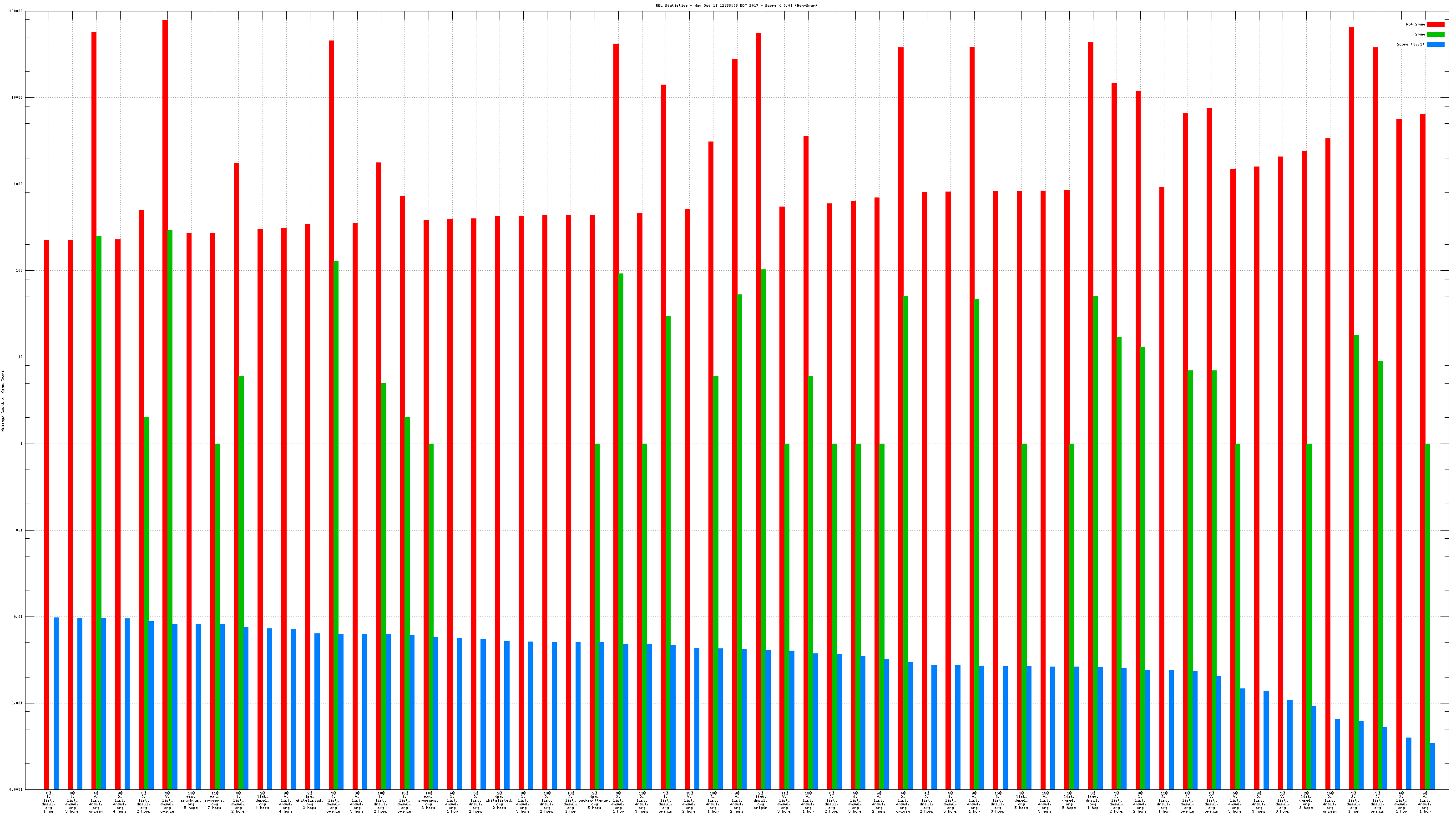Viewport: 1456px width, 819px height.
Task: Click the 100000 tick on the y-axis
Action: click(x=16, y=11)
